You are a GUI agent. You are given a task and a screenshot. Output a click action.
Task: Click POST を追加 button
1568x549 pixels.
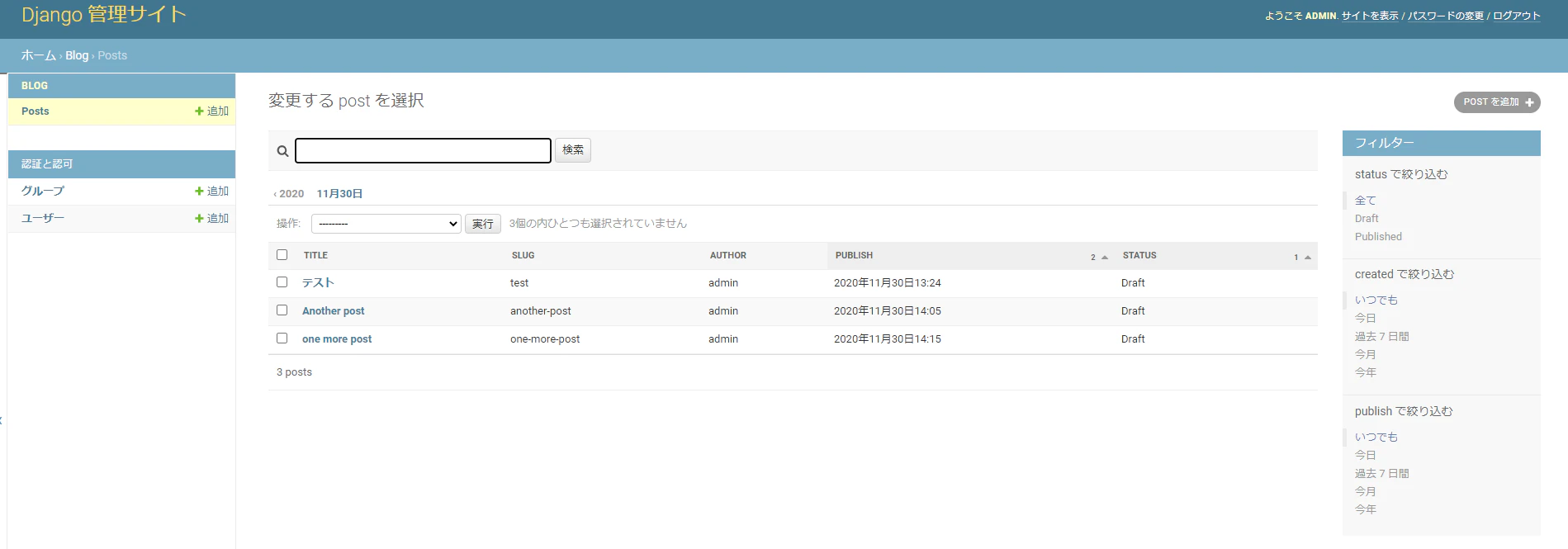[1497, 102]
